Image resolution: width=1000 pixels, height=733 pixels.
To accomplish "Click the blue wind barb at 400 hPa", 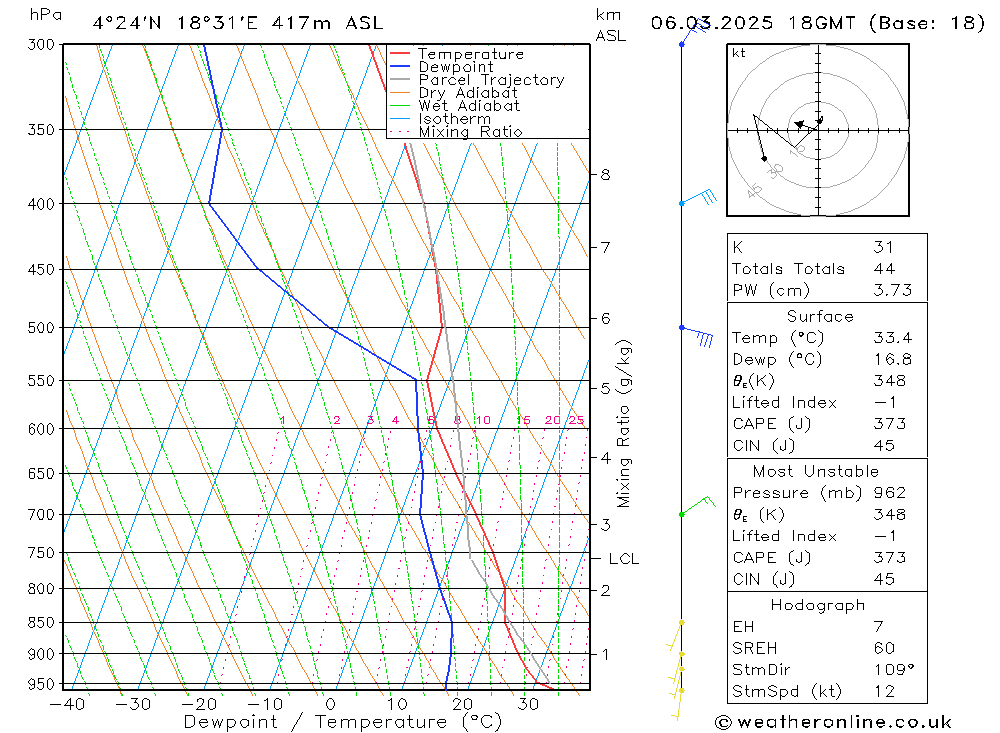I will [698, 198].
